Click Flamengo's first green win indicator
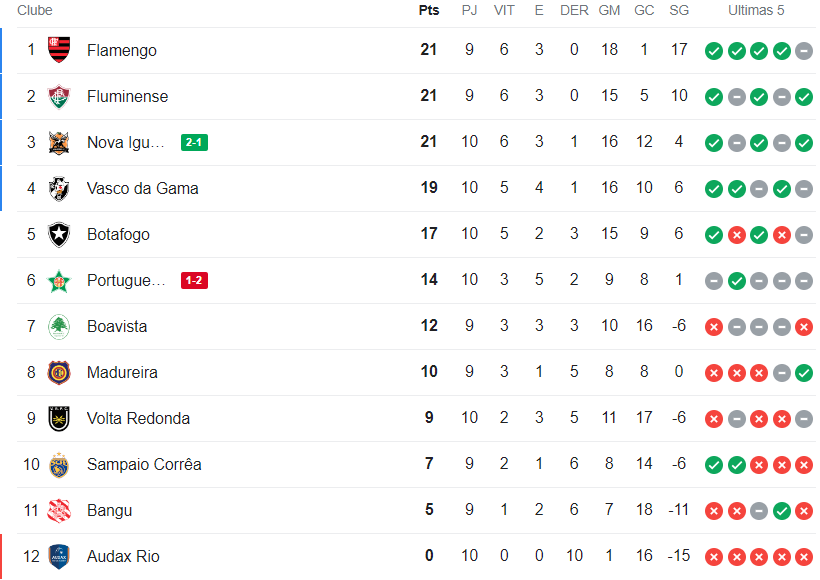Viewport: 820px width, 580px height. tap(714, 51)
